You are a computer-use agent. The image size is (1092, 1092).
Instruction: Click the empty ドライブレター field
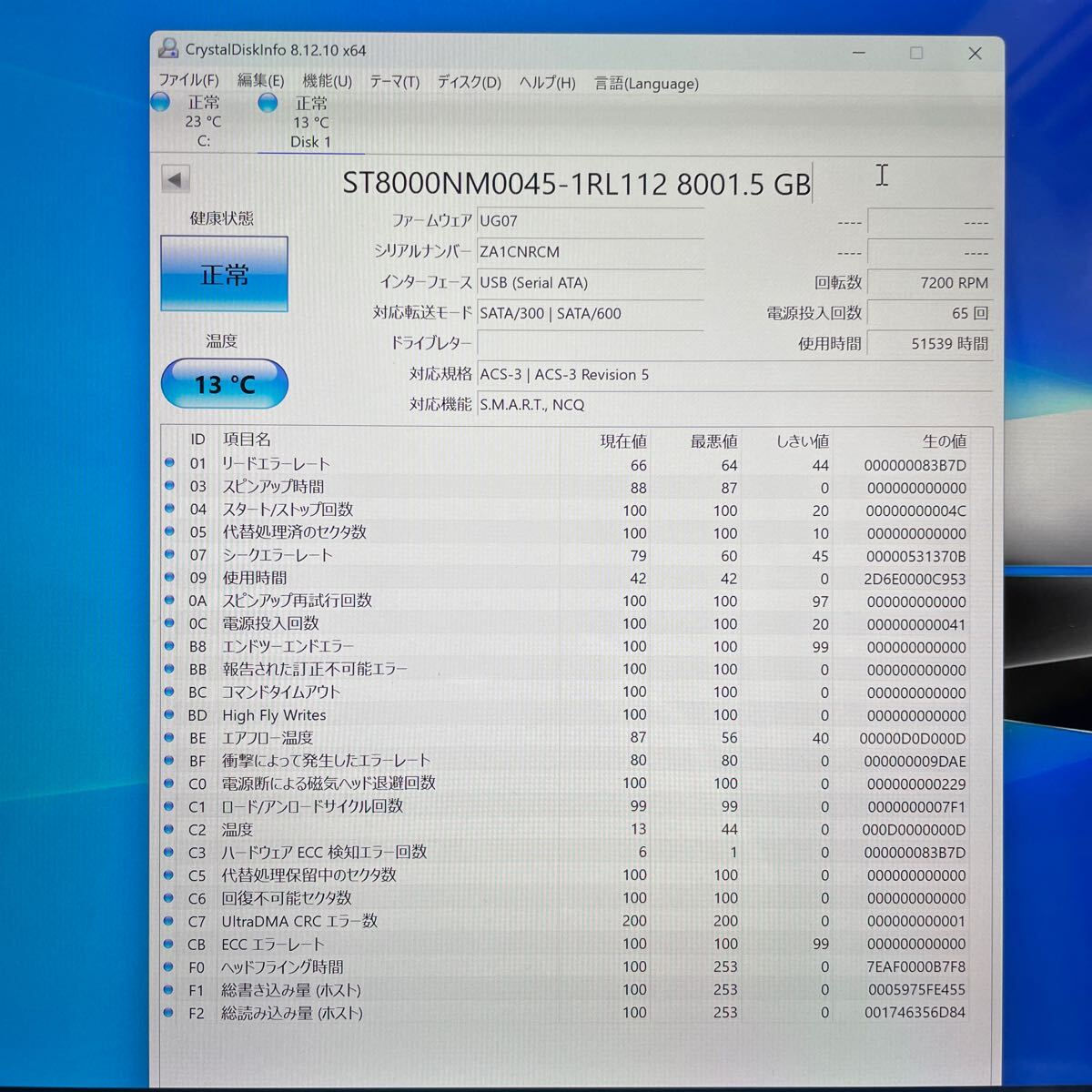click(x=590, y=343)
